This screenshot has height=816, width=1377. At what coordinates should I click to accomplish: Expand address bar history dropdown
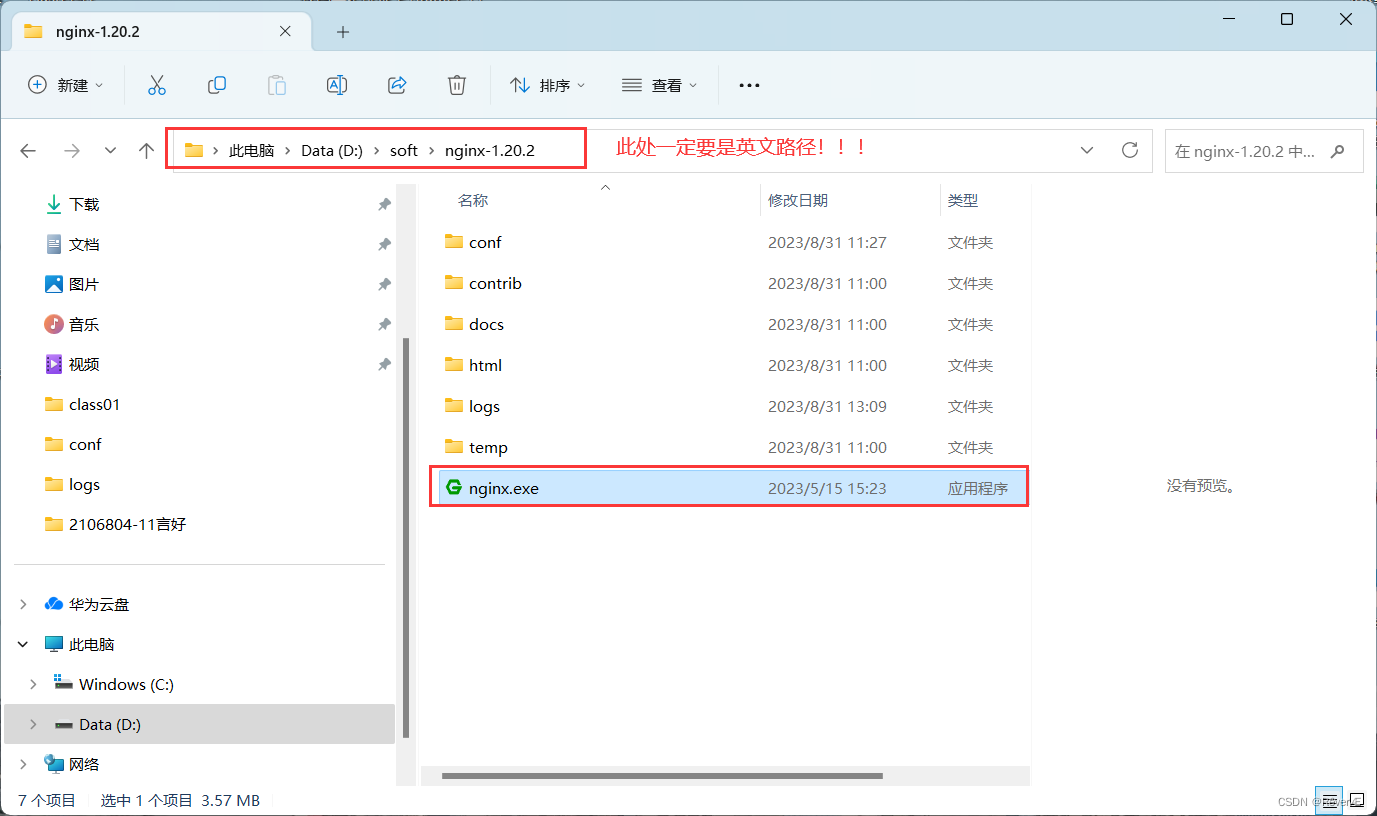[1087, 150]
